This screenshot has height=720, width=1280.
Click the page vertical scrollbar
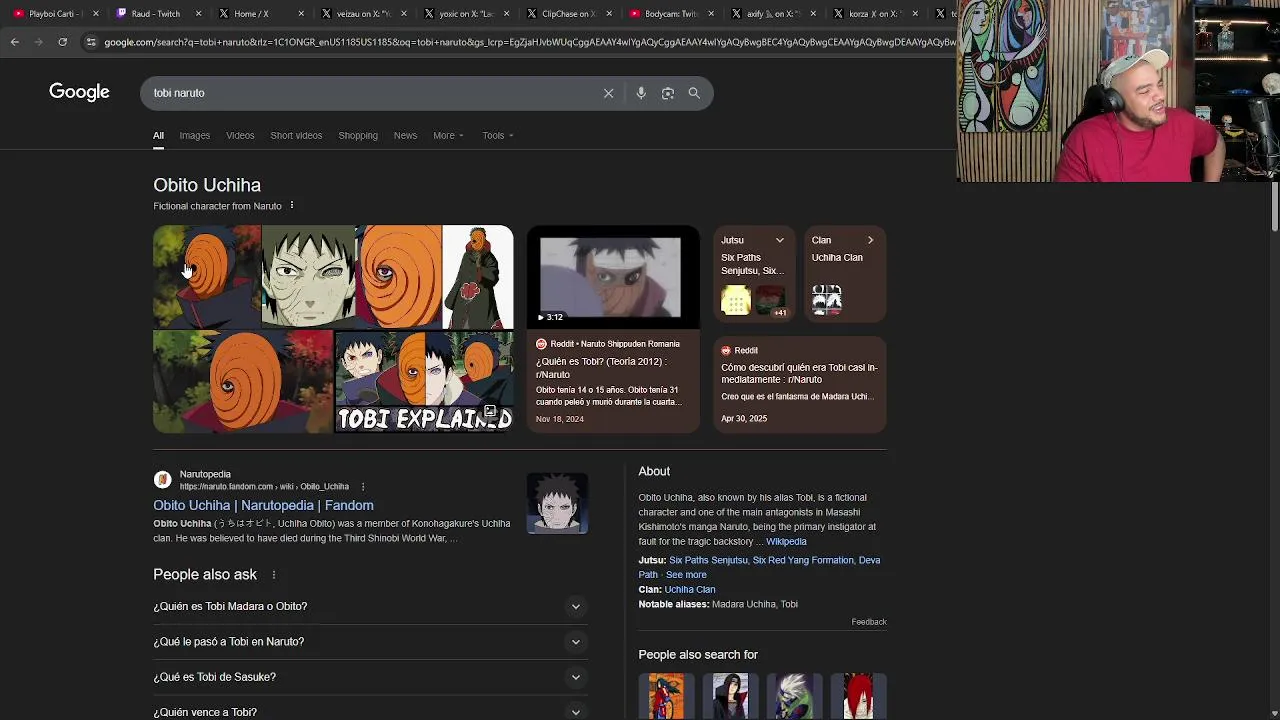tap(1274, 207)
